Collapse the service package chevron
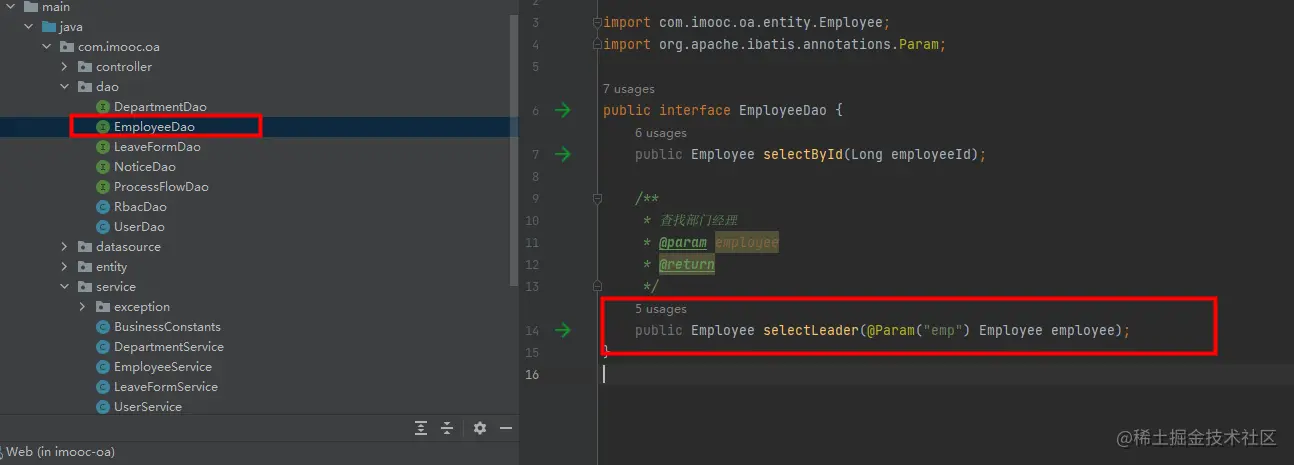 [65, 287]
